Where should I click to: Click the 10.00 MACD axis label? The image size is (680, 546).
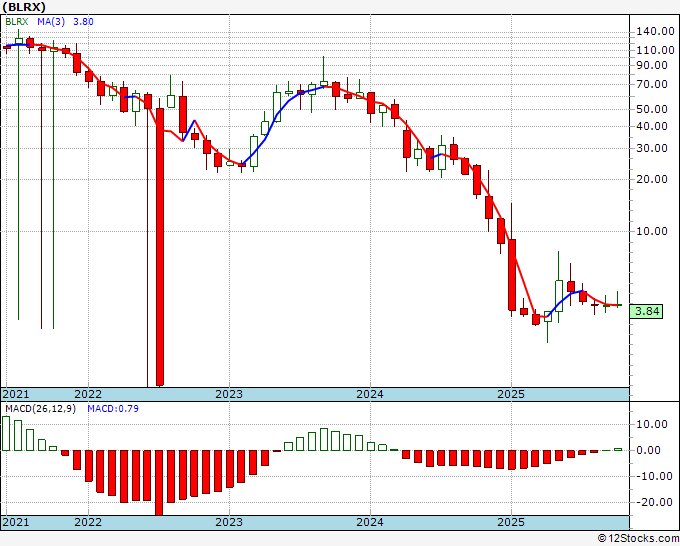[652, 424]
